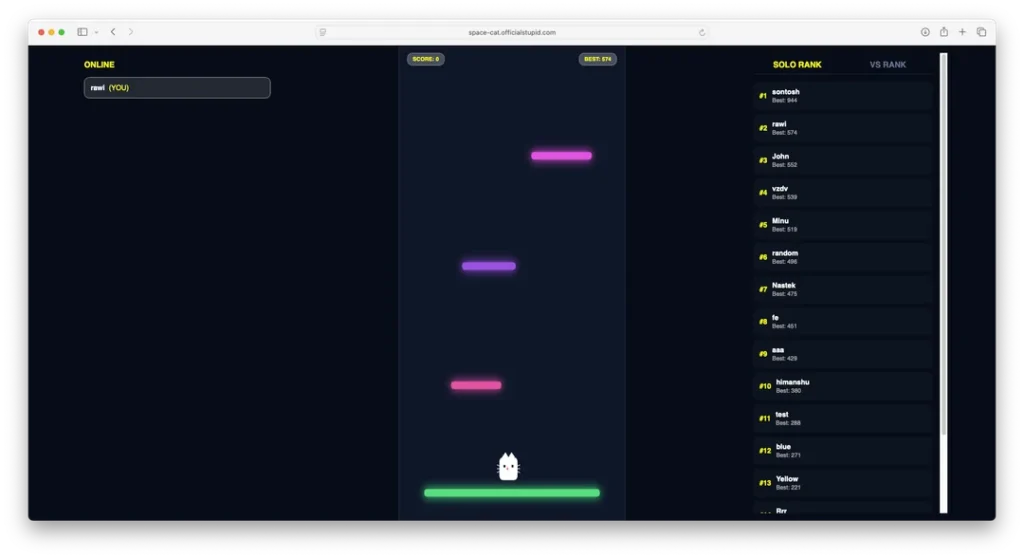Click the BEST: 574 badge
1024x558 pixels.
pos(597,59)
